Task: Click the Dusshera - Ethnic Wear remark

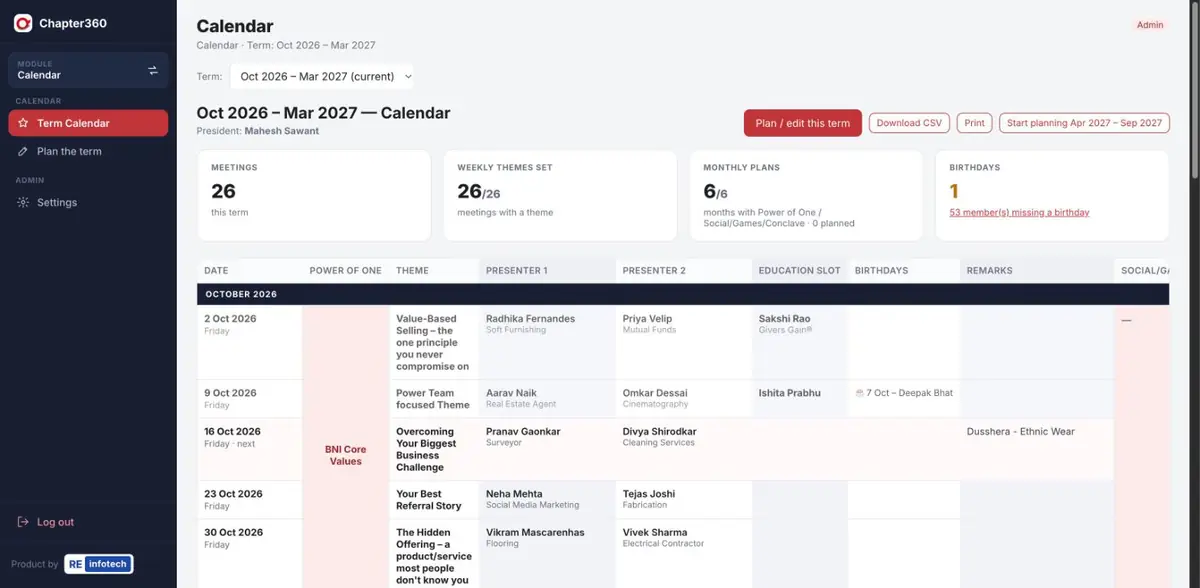Action: [x=1021, y=432]
